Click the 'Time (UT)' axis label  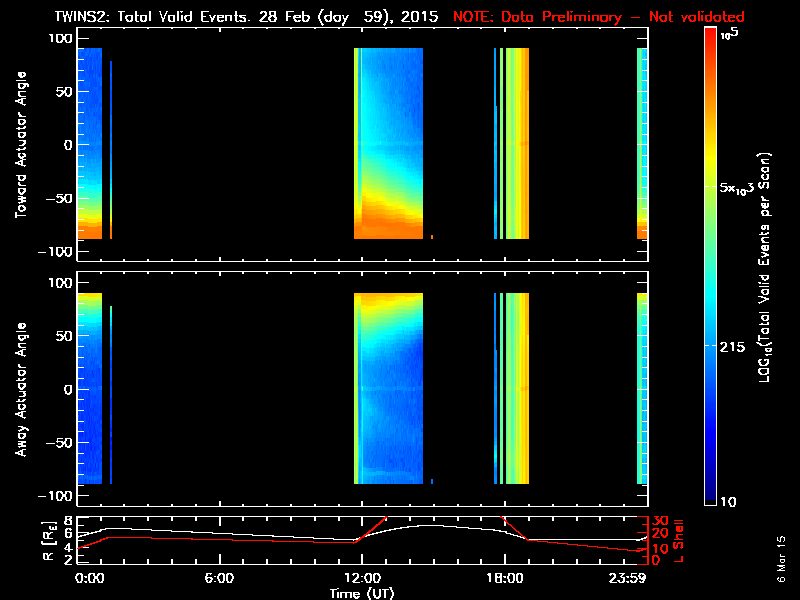(x=363, y=593)
